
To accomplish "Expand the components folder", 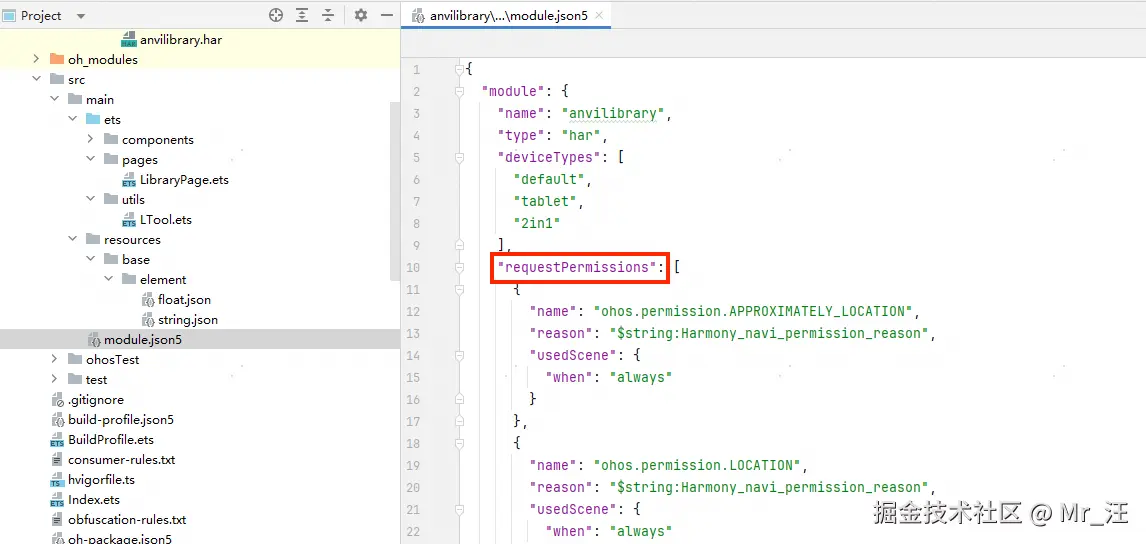I will [91, 140].
